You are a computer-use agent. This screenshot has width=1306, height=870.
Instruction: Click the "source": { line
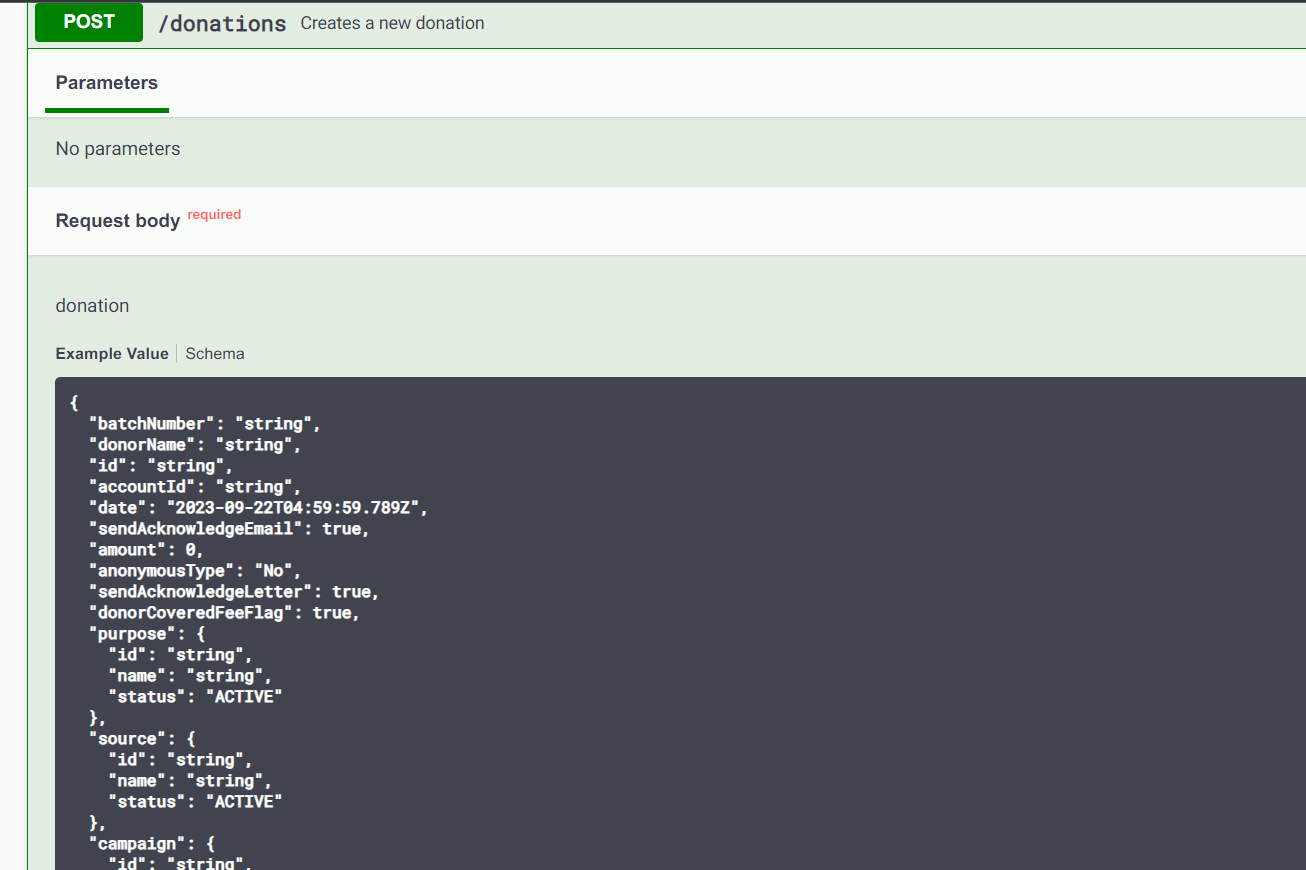click(x=142, y=739)
